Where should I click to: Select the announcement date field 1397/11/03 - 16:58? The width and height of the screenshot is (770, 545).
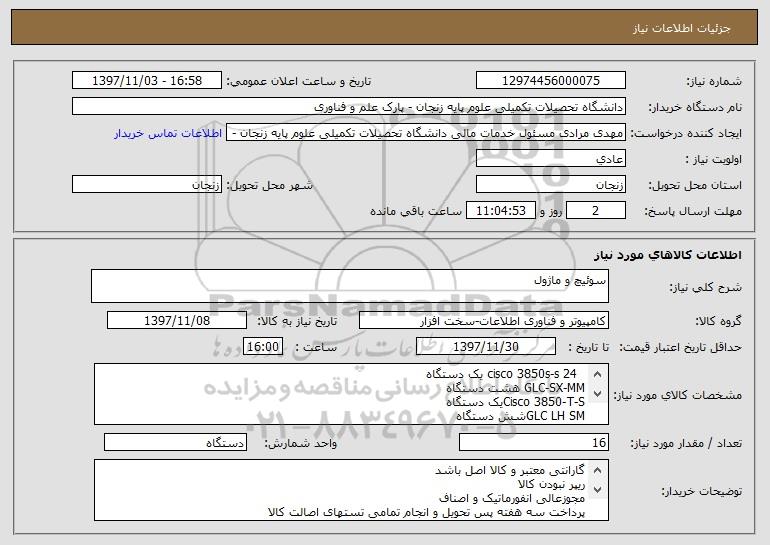tap(147, 81)
